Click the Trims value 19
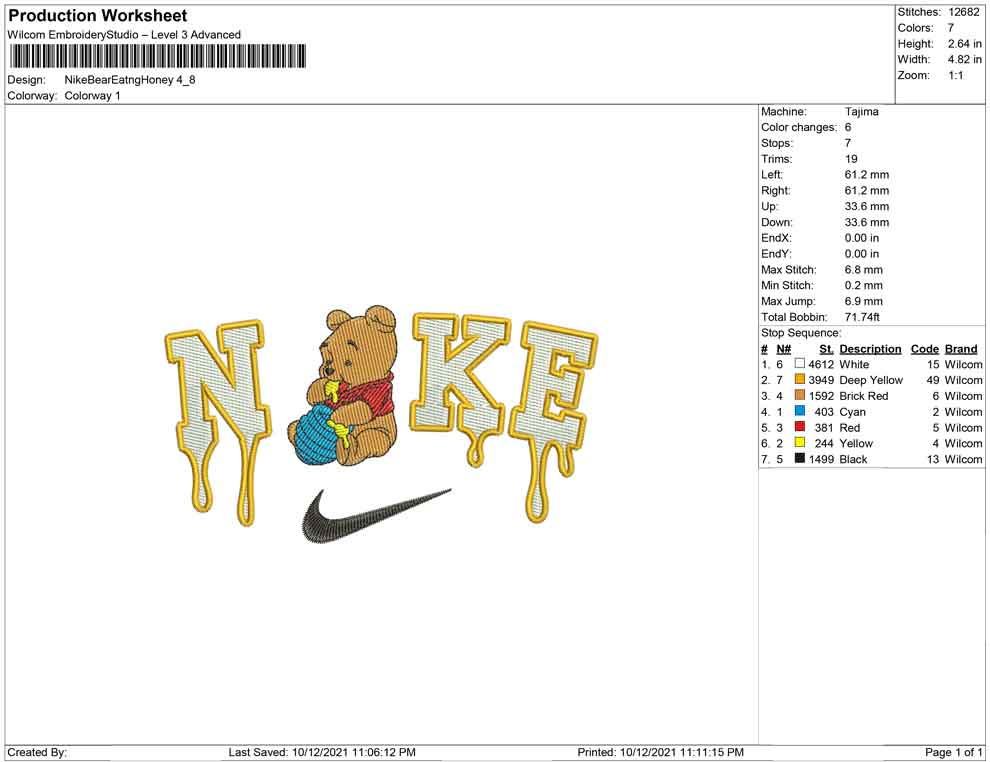 [851, 158]
